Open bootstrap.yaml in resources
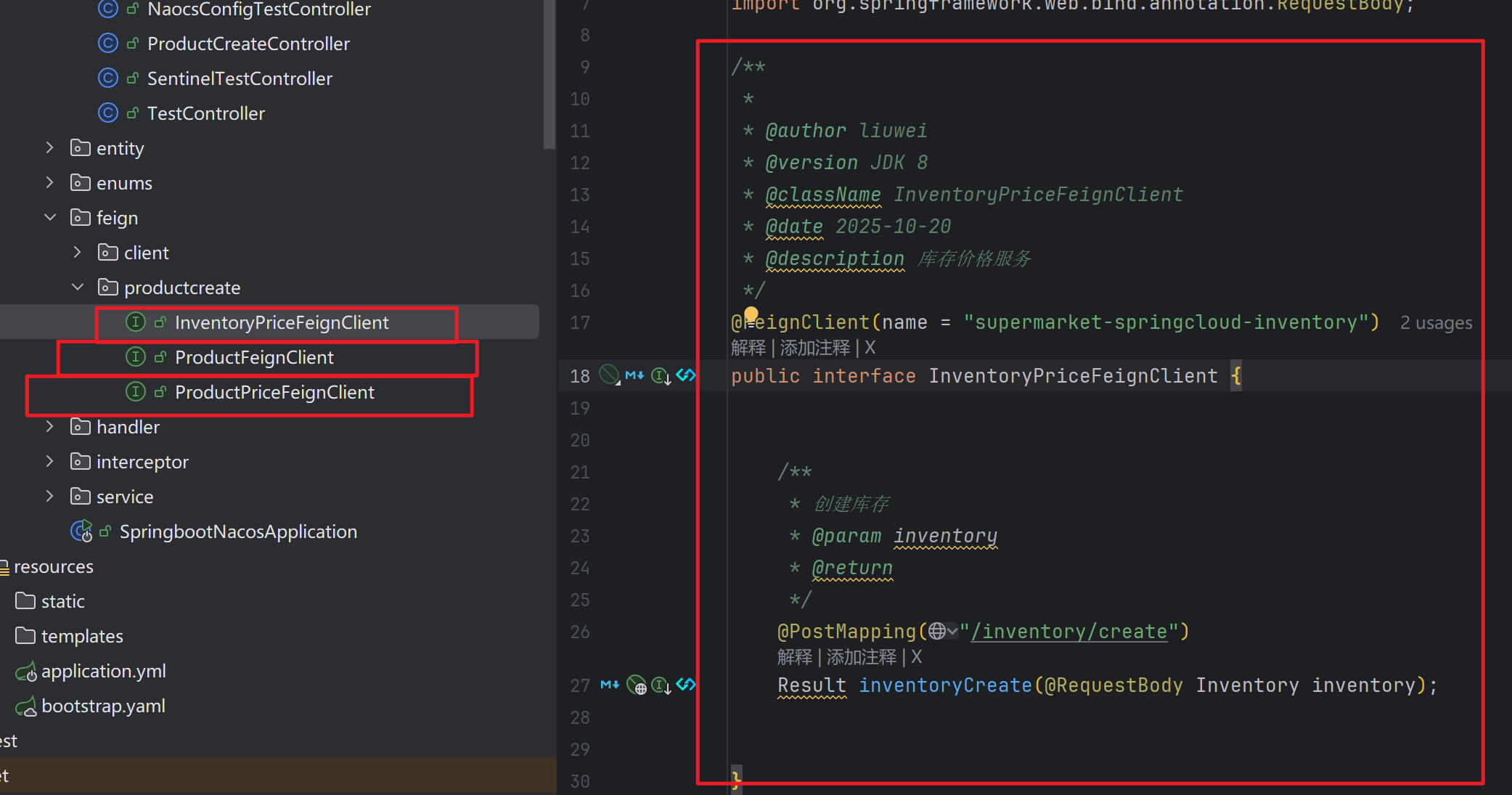This screenshot has width=1512, height=795. pos(103,706)
